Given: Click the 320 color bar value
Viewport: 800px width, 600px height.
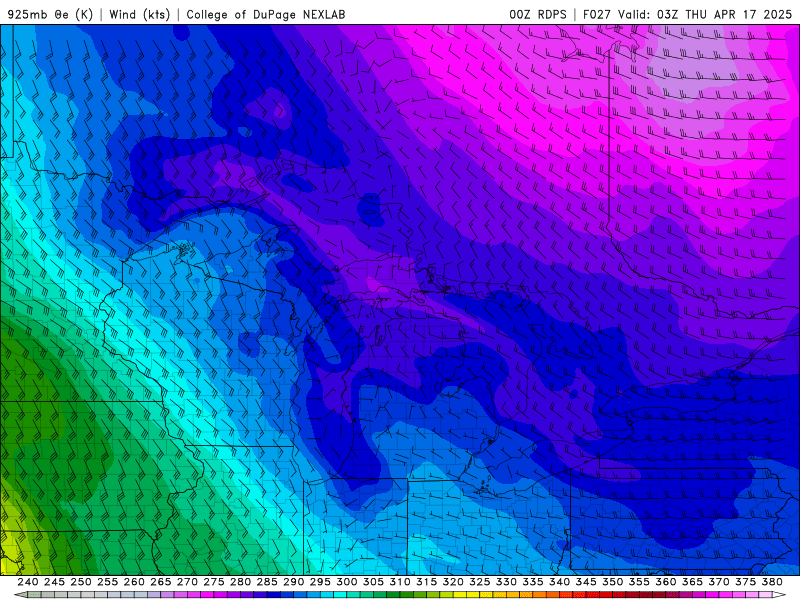Looking at the screenshot, I should click(453, 582).
